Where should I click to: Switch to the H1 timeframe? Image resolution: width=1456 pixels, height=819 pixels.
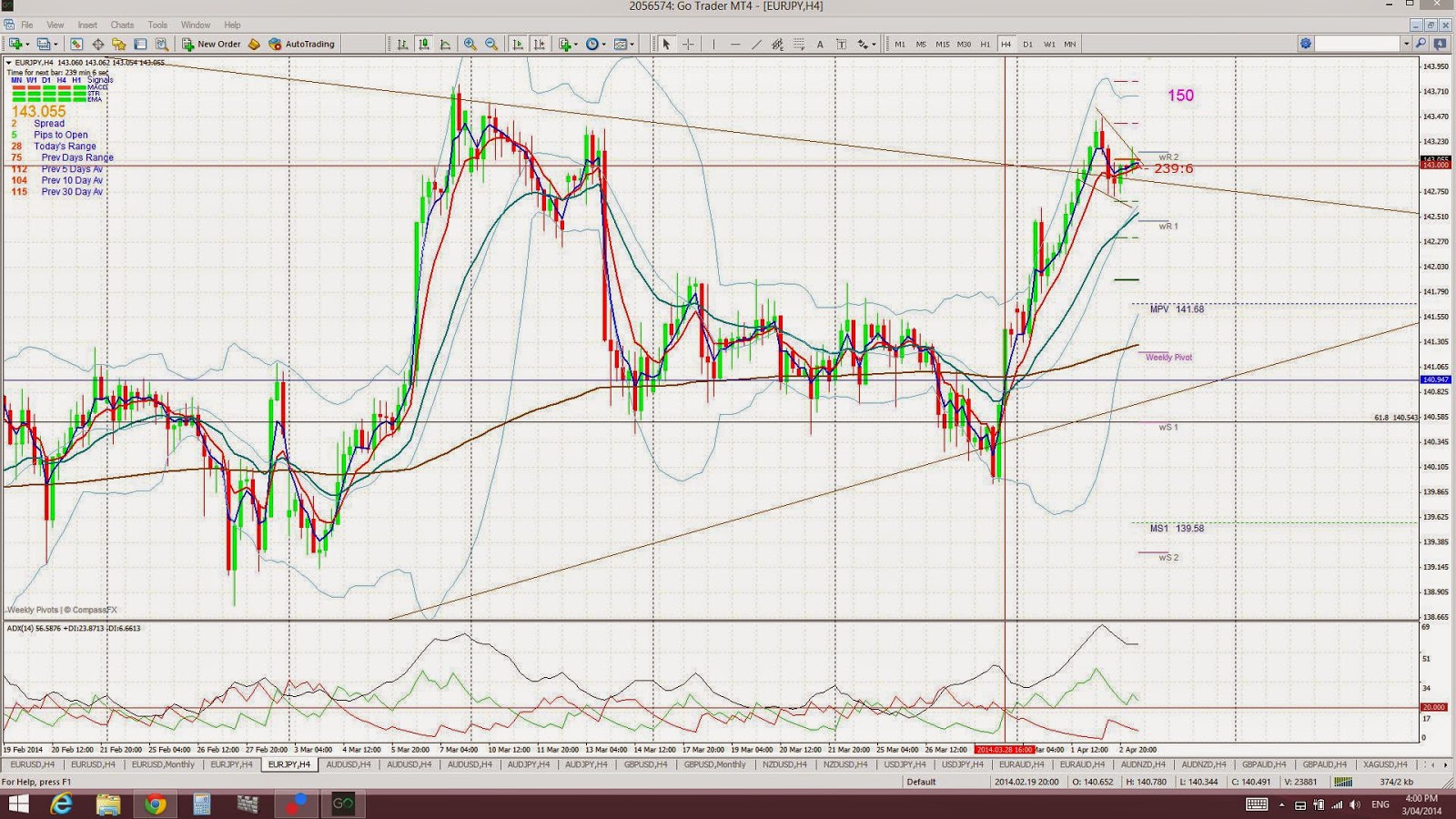(x=985, y=44)
